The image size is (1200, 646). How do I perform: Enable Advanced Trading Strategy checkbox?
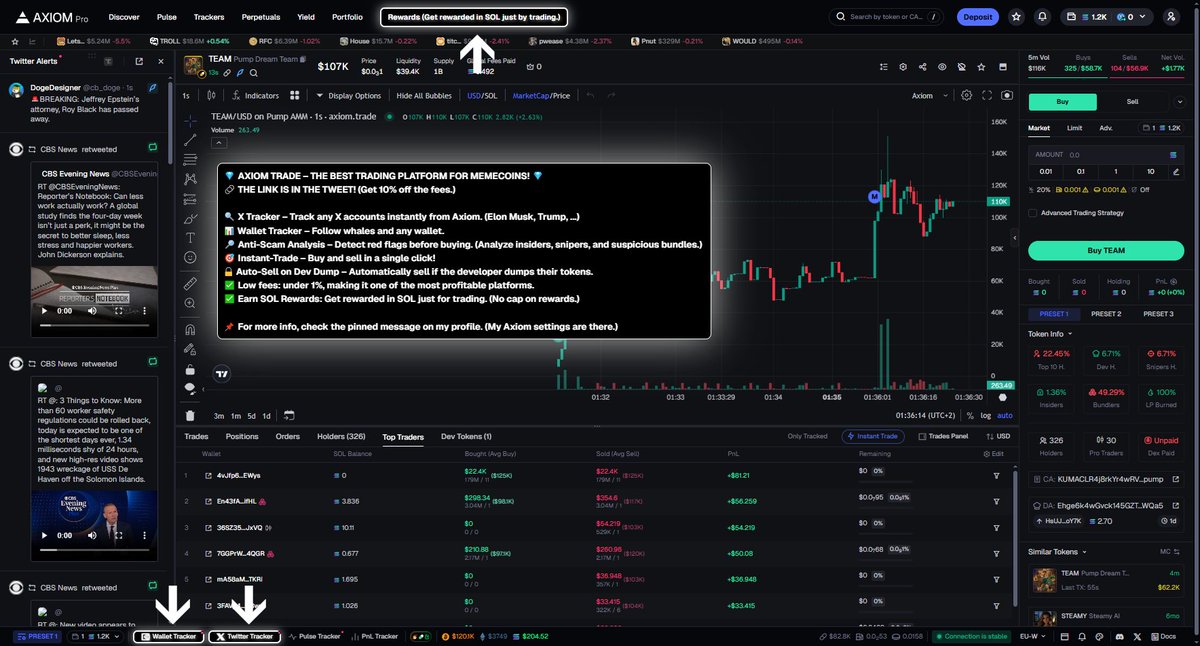click(1033, 212)
